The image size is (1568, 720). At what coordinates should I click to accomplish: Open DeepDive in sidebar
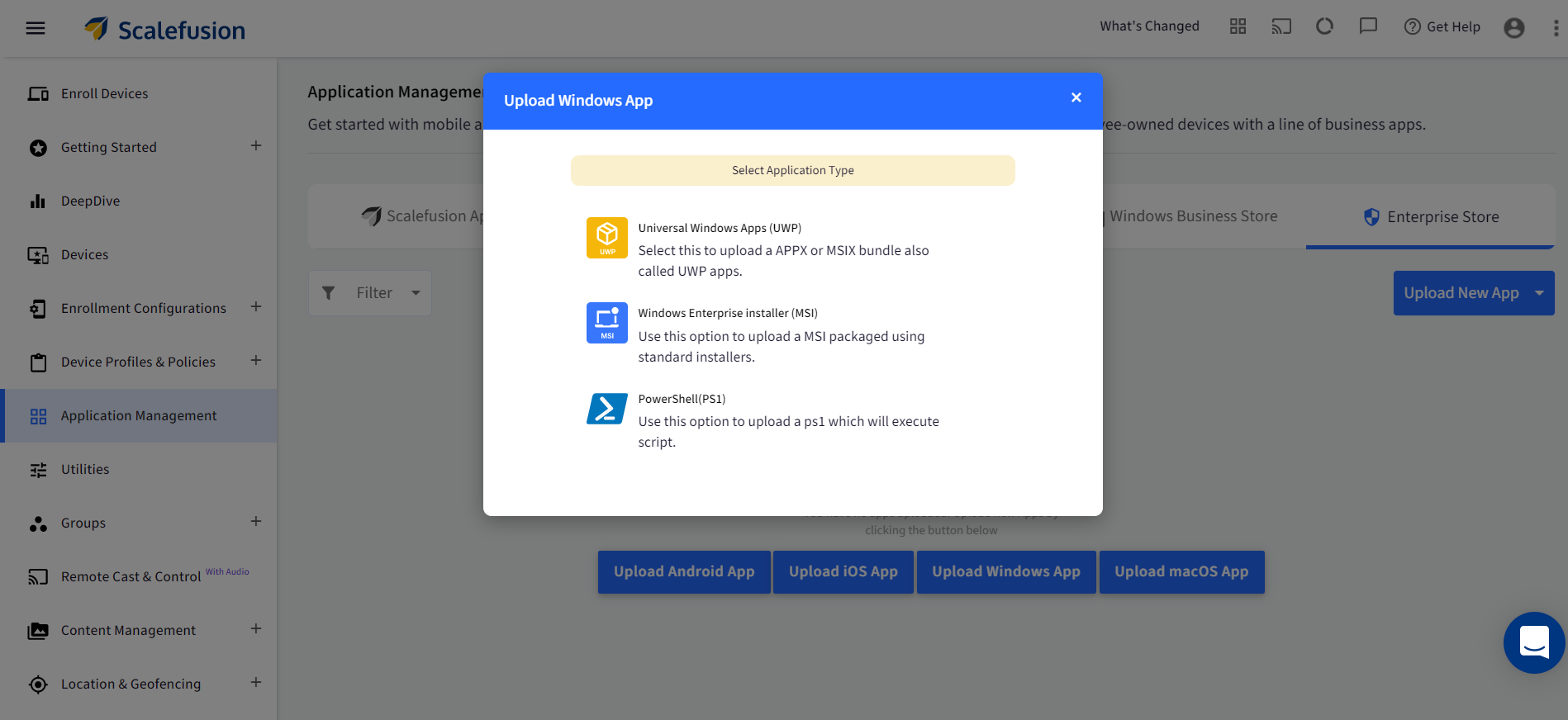[91, 201]
